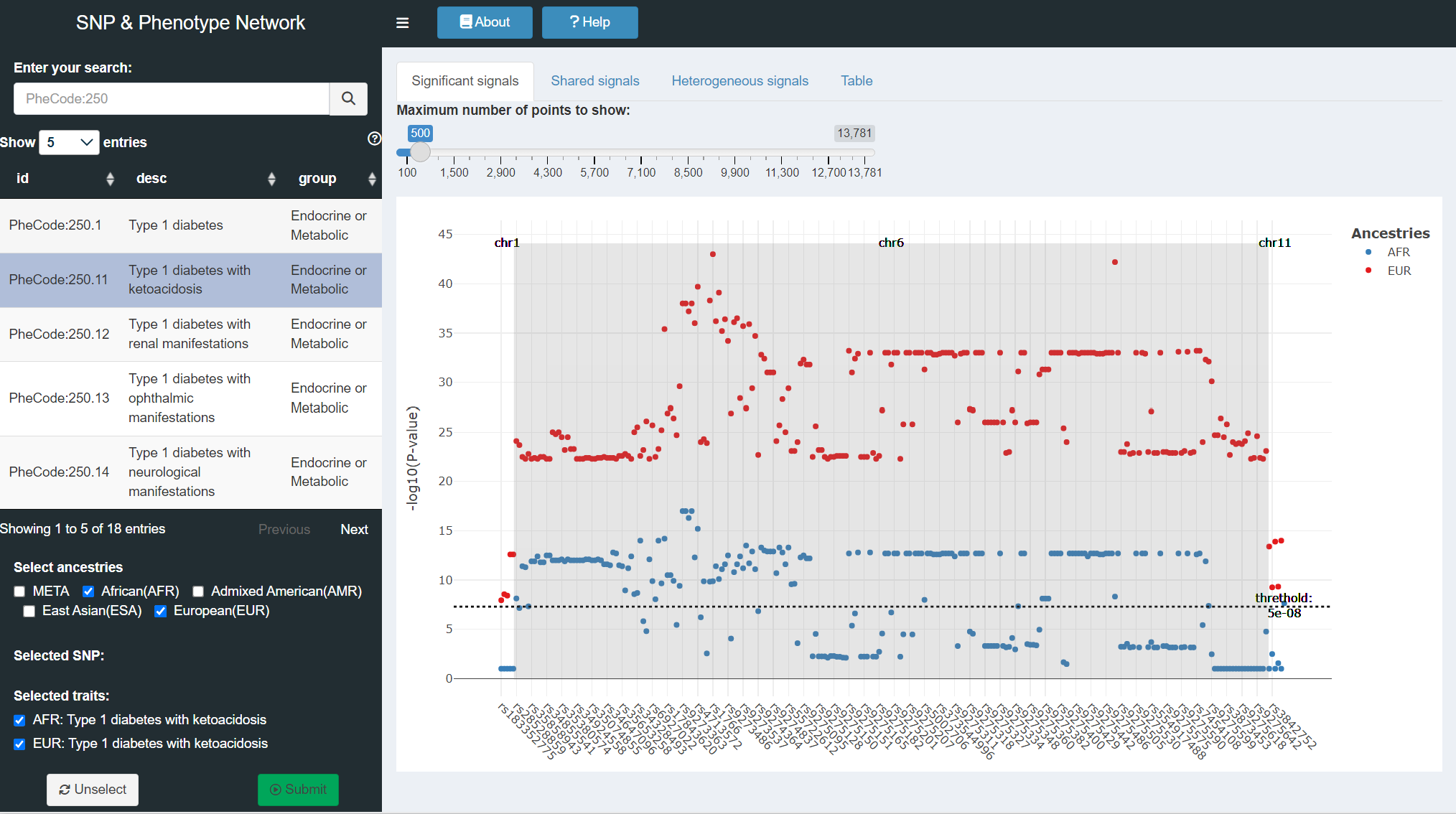Enable the META ancestry checkbox

(20, 591)
